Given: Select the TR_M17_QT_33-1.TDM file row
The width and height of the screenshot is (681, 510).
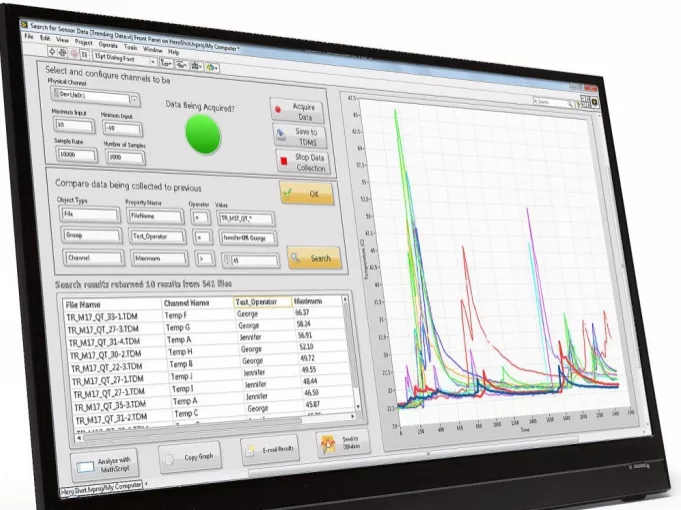Looking at the screenshot, I should 102,317.
